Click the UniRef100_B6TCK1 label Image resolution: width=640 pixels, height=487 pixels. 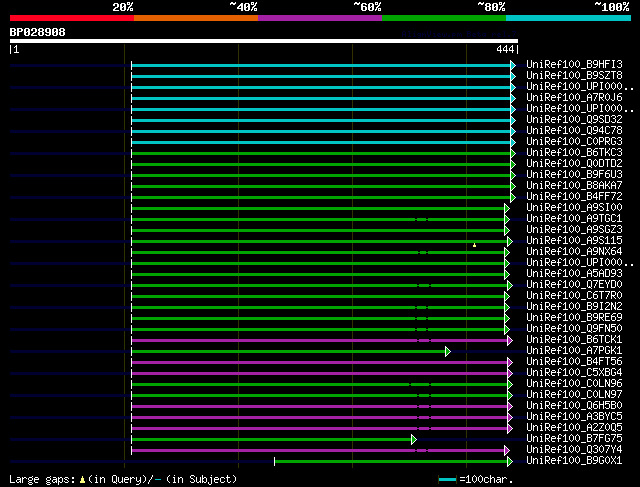pyautogui.click(x=574, y=340)
